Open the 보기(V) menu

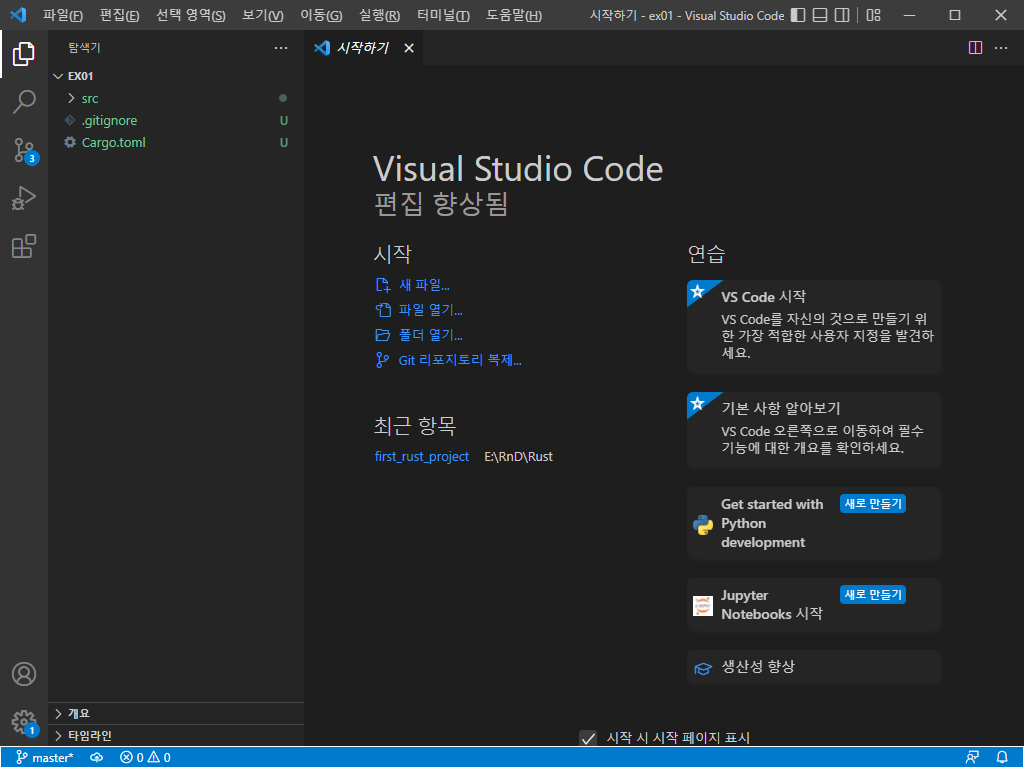(263, 15)
